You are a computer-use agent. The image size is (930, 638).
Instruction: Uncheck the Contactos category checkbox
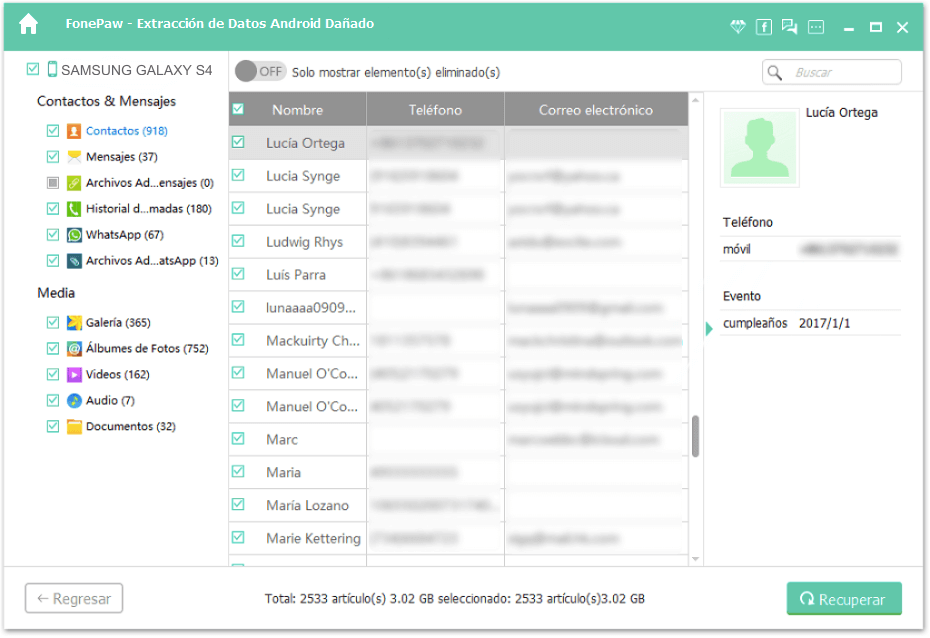pos(53,131)
